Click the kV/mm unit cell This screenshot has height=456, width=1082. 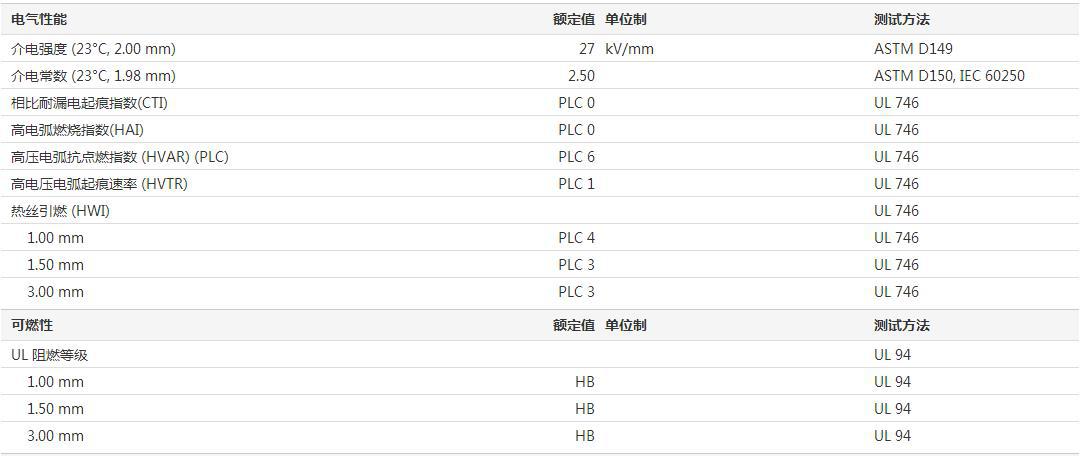coord(629,48)
